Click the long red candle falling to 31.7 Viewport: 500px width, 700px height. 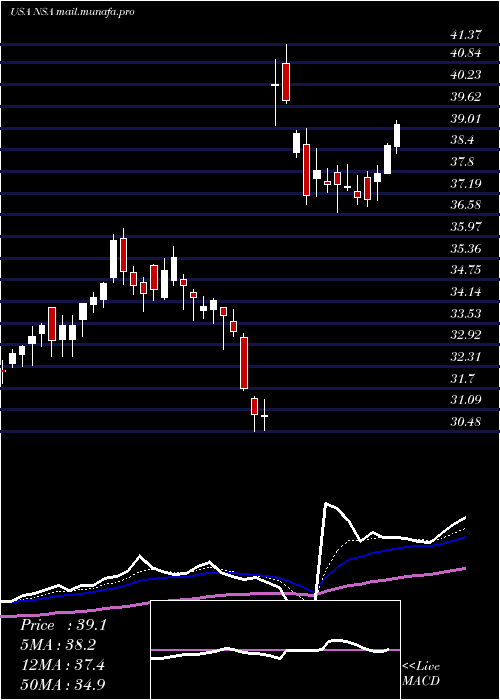coord(244,363)
